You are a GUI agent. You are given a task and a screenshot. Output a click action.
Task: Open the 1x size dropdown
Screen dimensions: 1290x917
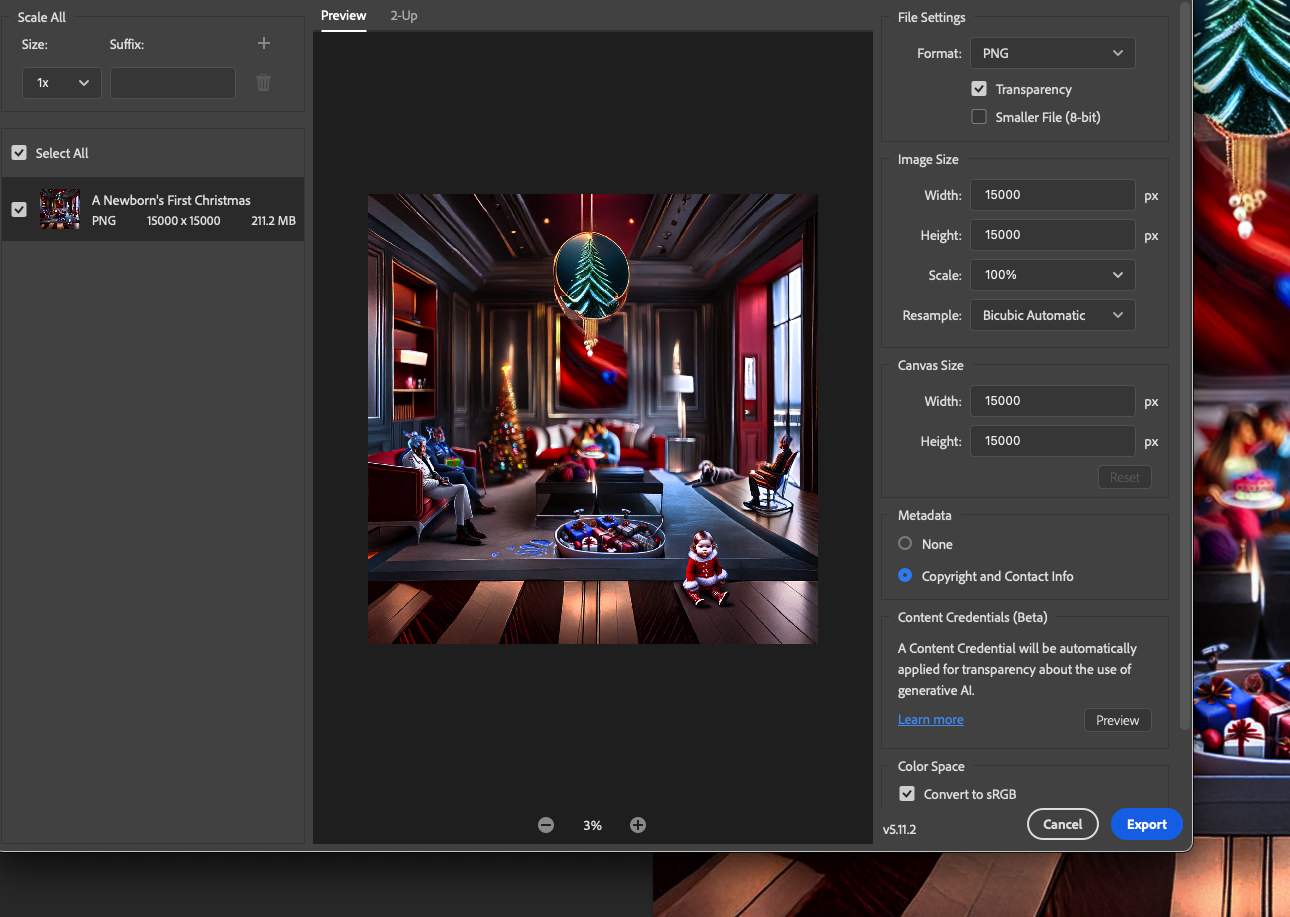[61, 83]
